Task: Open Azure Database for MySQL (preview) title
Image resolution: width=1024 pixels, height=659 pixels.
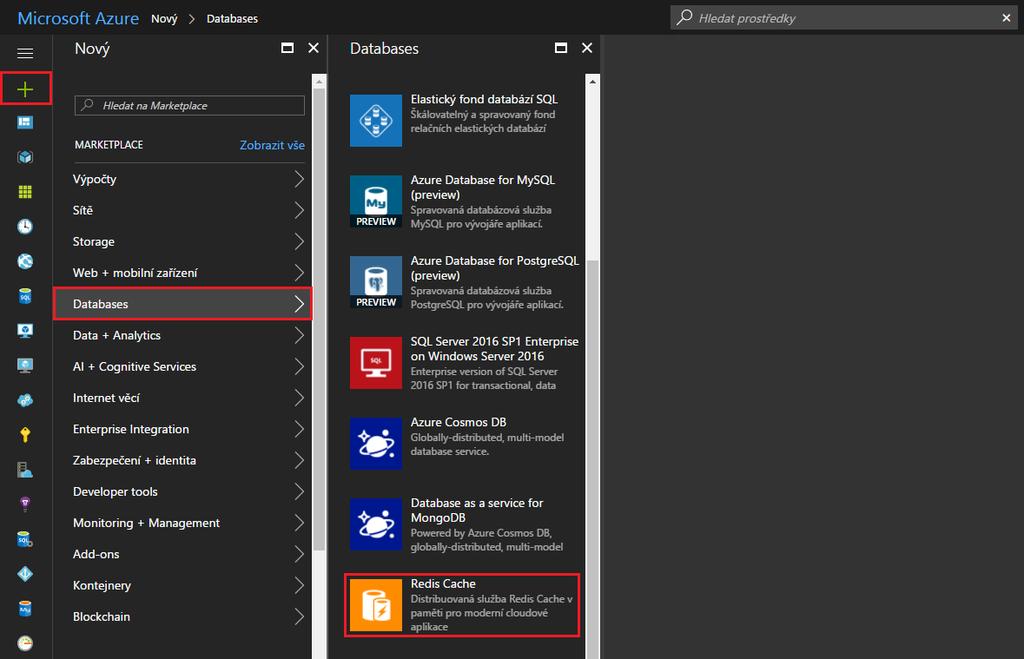Action: click(x=483, y=187)
